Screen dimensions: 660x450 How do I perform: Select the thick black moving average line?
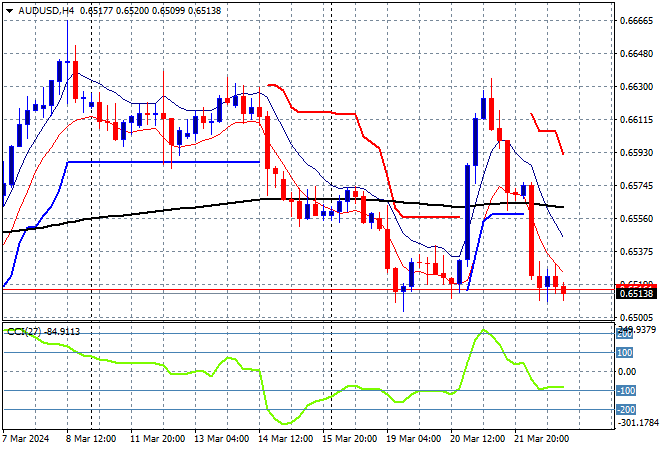200,208
